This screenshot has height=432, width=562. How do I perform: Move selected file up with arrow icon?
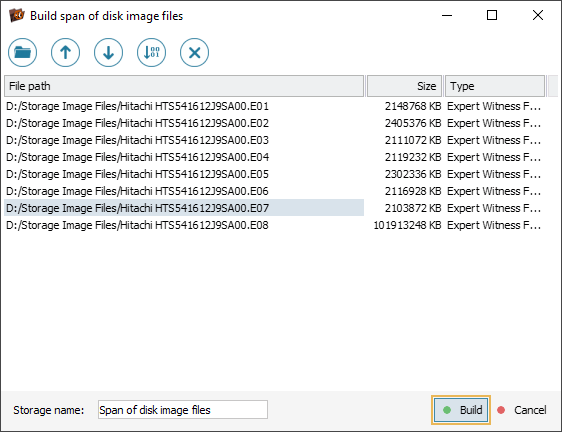(66, 53)
